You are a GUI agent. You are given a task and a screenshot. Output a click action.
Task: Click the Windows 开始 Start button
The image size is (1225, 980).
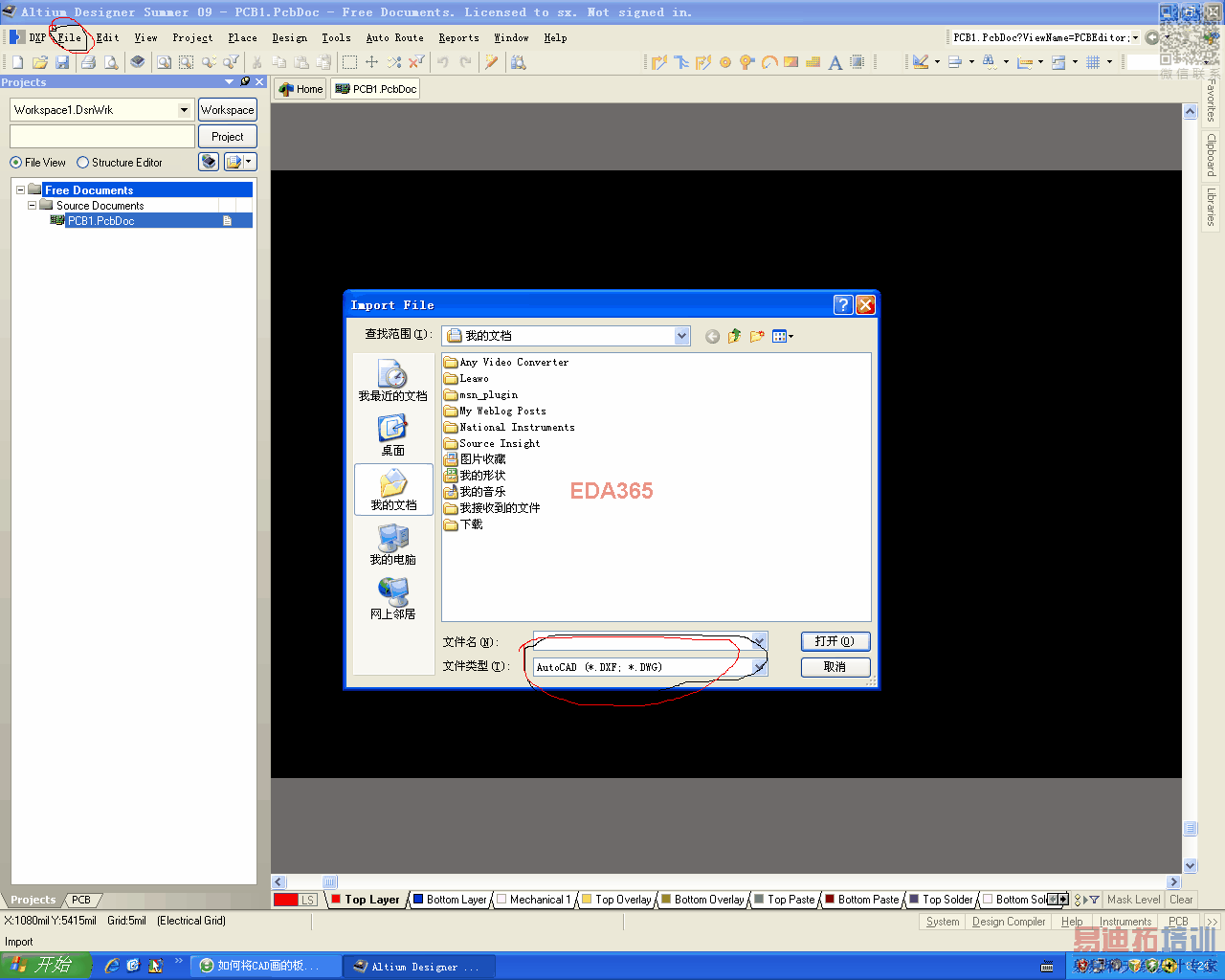pos(46,966)
